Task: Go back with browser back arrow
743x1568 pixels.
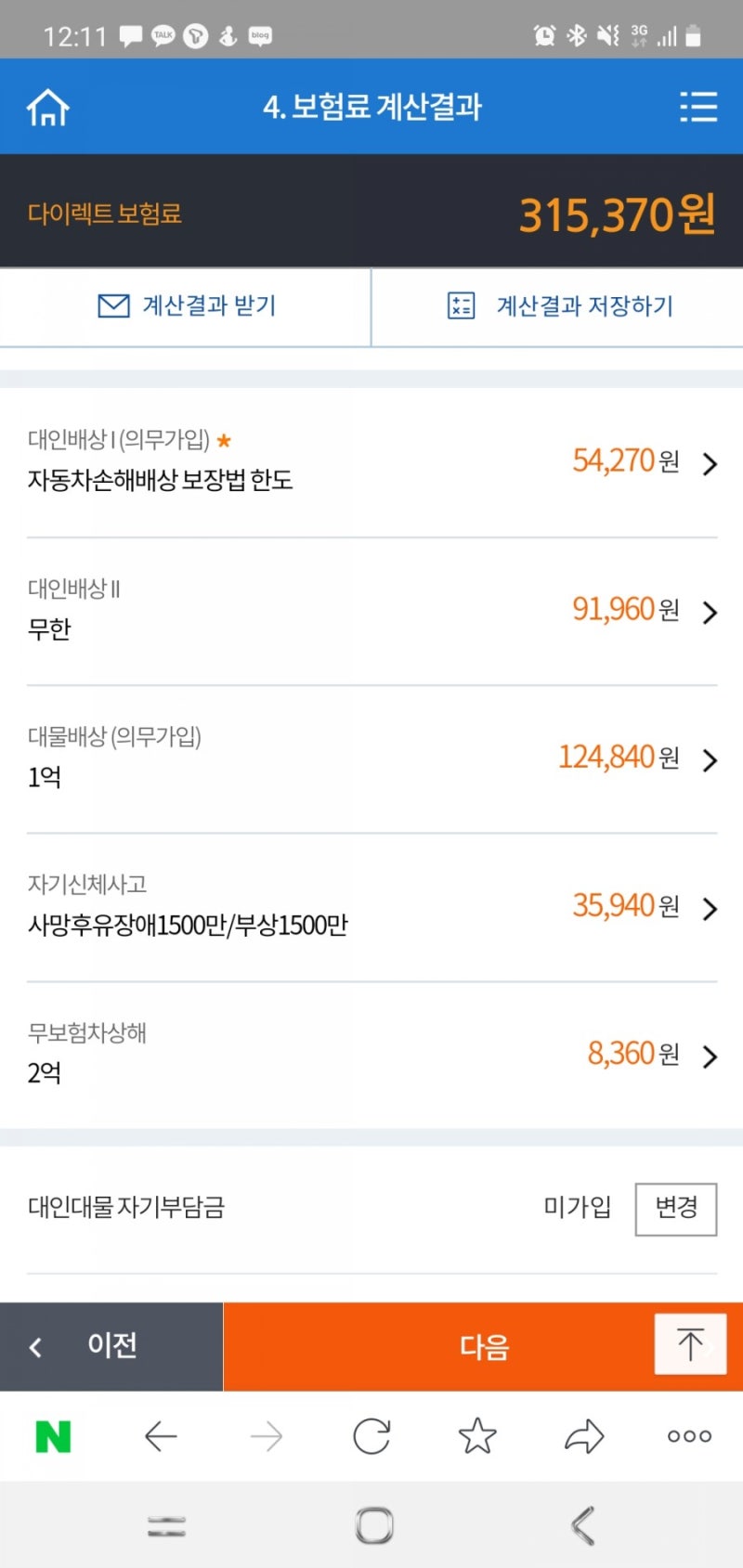Action: (161, 1436)
